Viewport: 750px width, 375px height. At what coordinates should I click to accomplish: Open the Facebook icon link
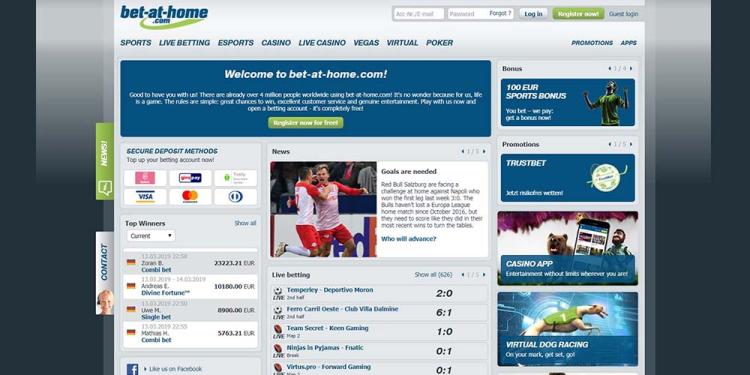tap(132, 369)
